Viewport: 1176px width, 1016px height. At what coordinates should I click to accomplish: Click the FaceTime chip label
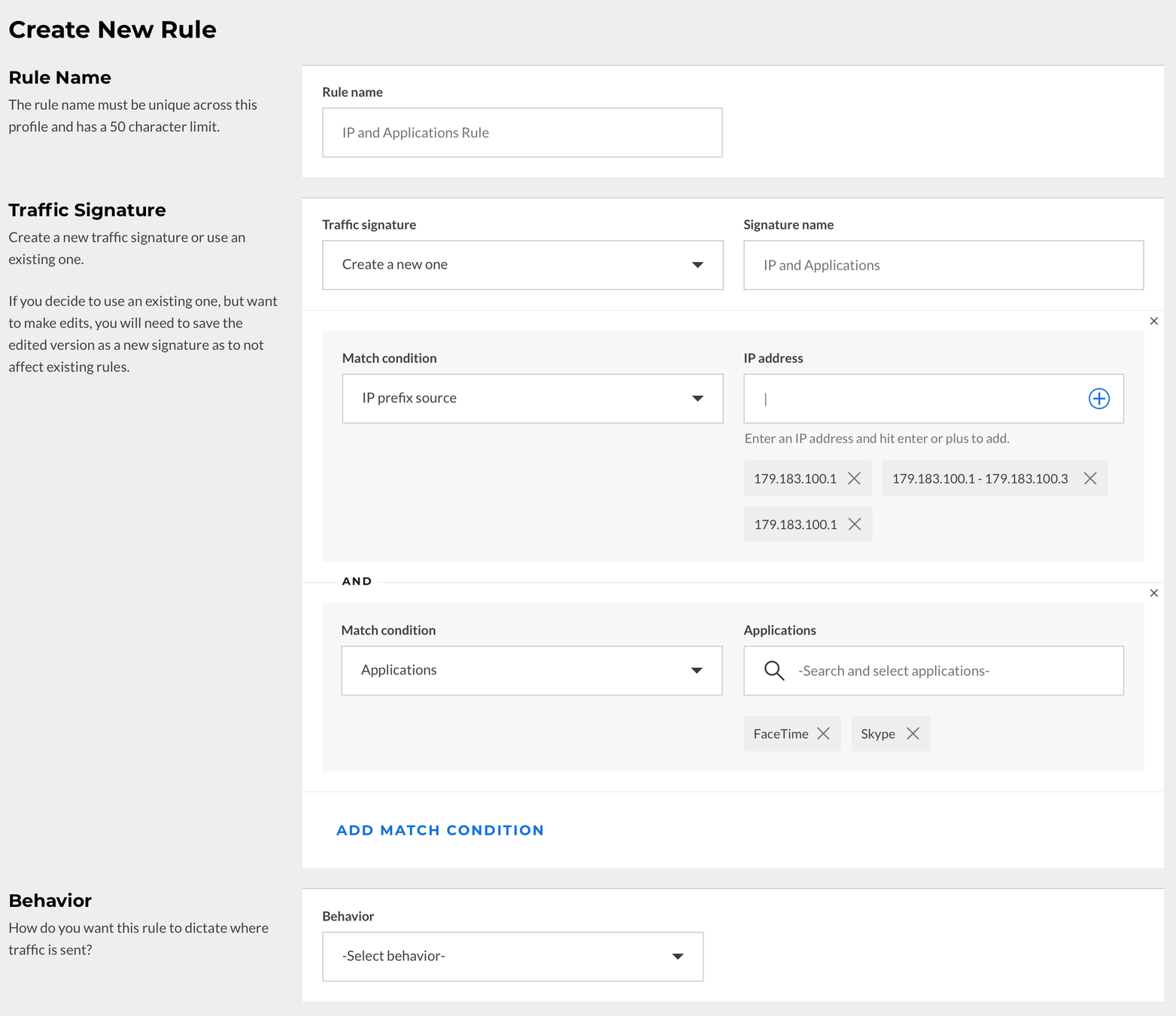780,734
